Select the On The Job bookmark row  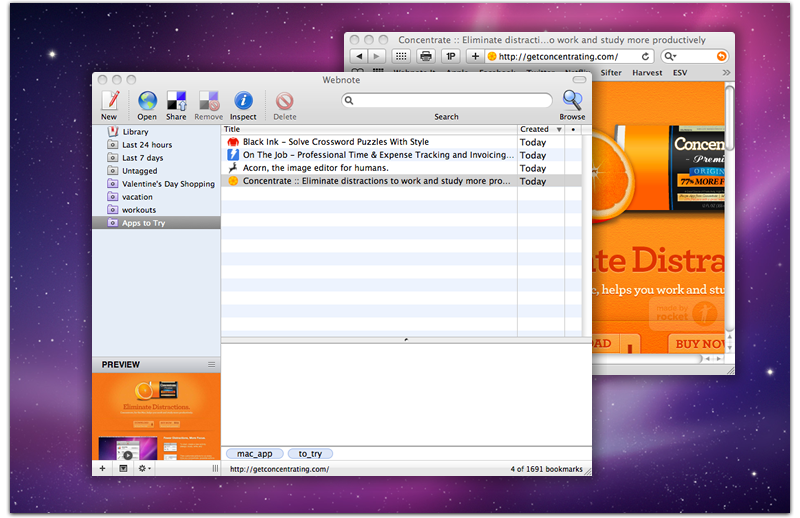(x=401, y=155)
